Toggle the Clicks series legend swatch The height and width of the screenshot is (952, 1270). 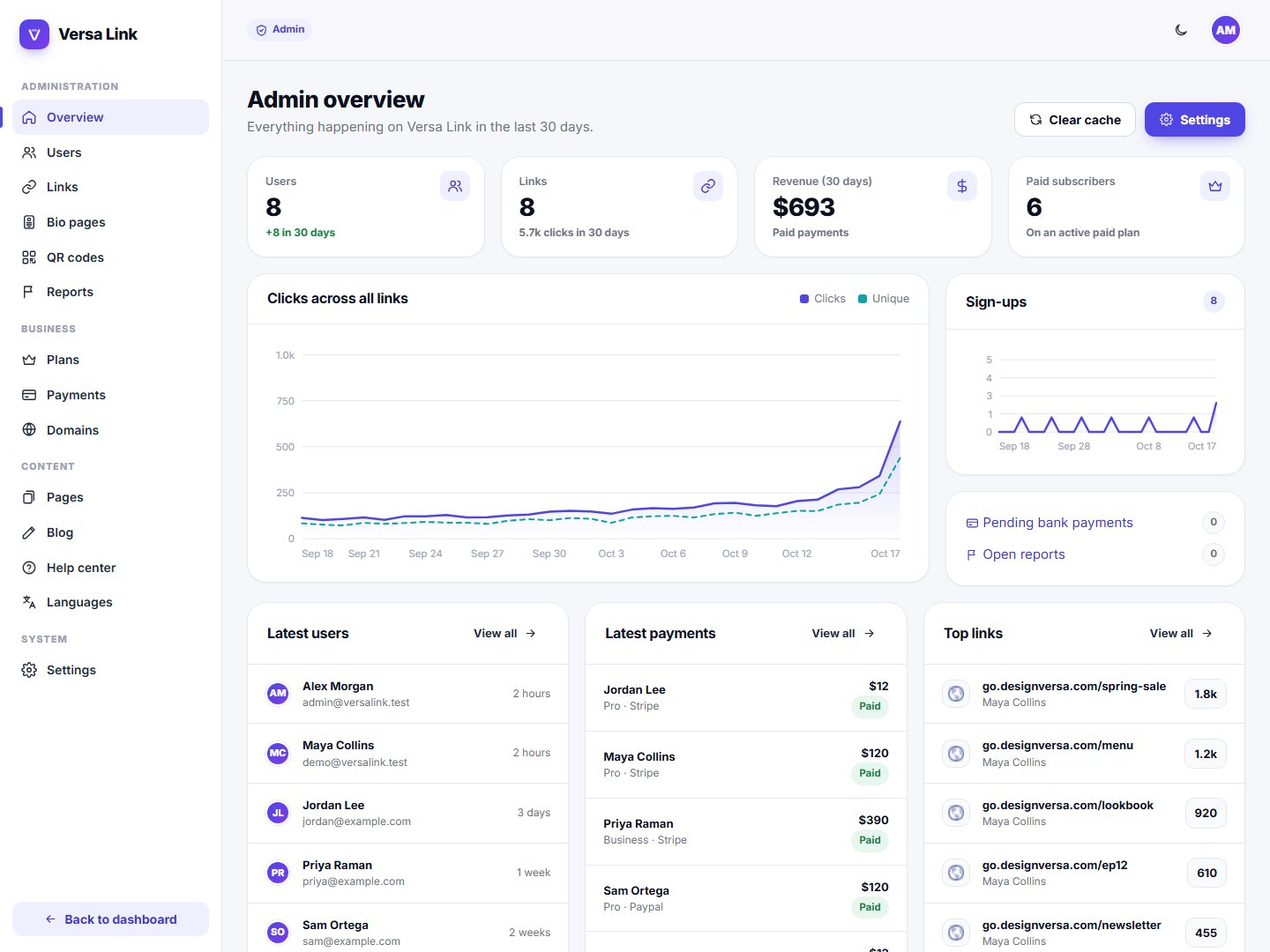pyautogui.click(x=804, y=299)
